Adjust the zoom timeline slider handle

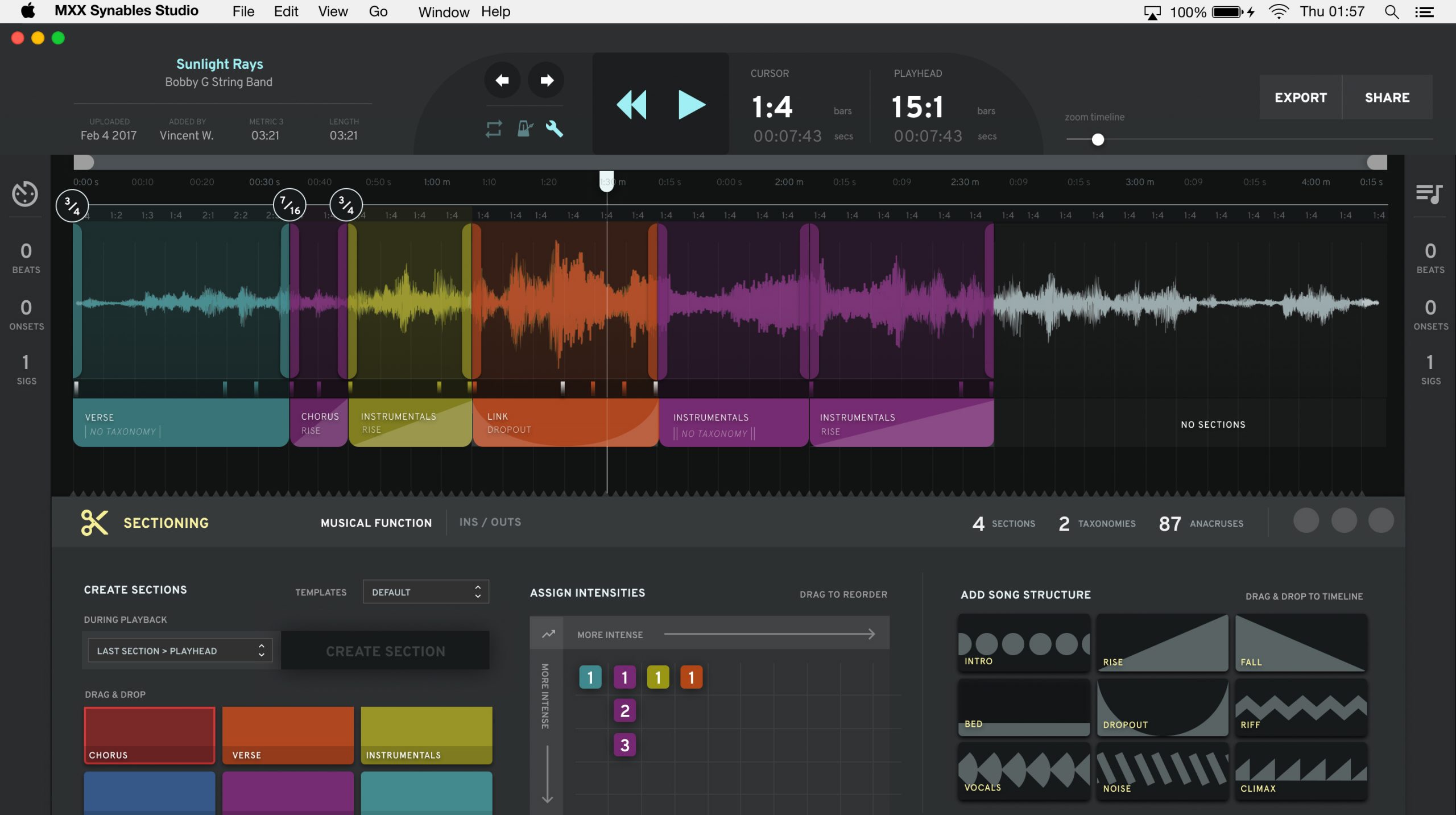tap(1098, 139)
